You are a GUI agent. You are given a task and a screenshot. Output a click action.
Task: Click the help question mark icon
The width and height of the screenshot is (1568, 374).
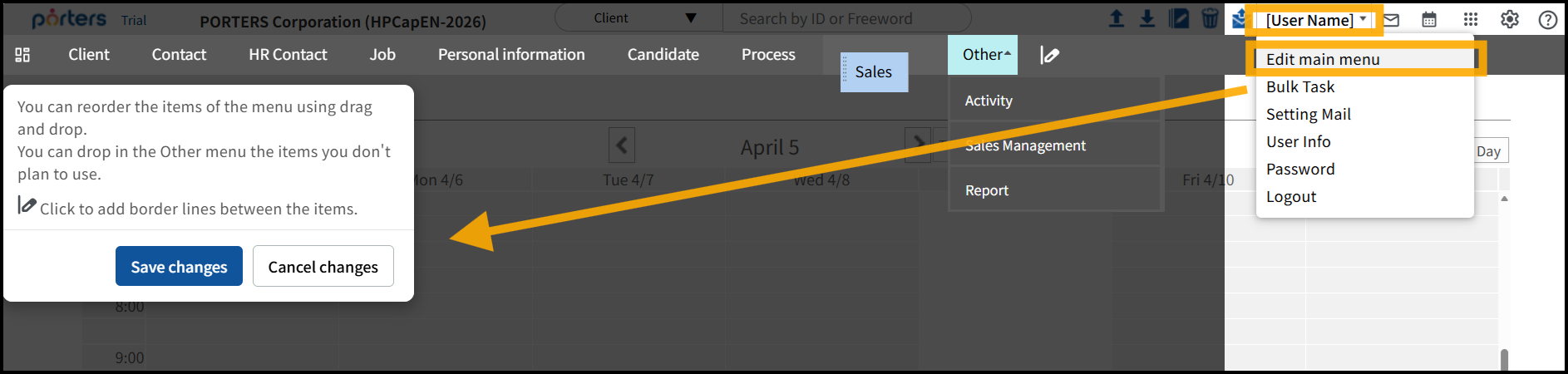point(1547,20)
